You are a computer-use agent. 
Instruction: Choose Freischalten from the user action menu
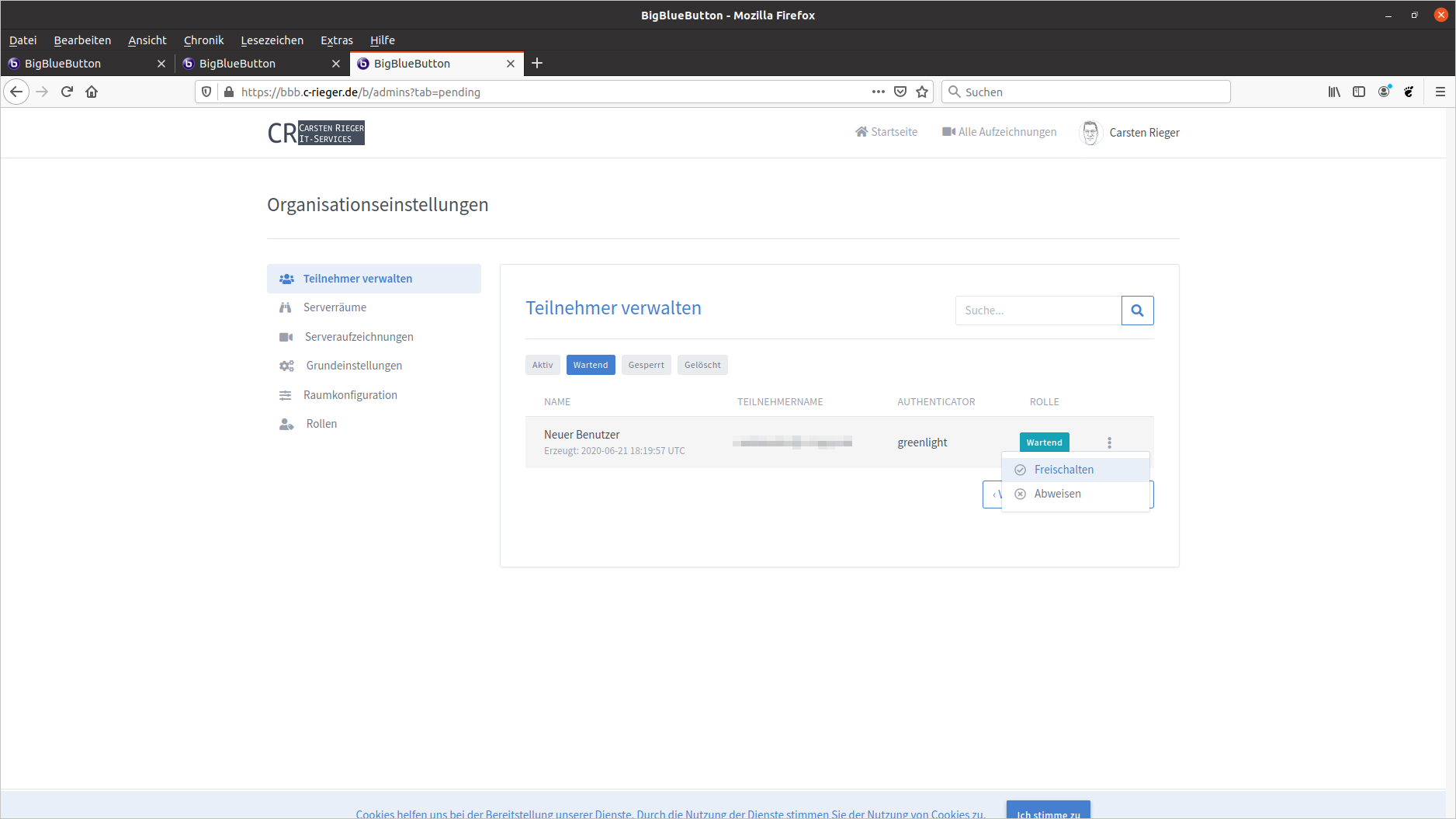1076,470
